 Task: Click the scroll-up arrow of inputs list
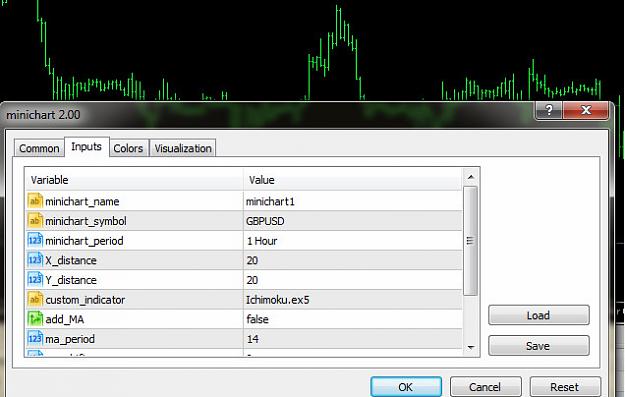click(471, 177)
